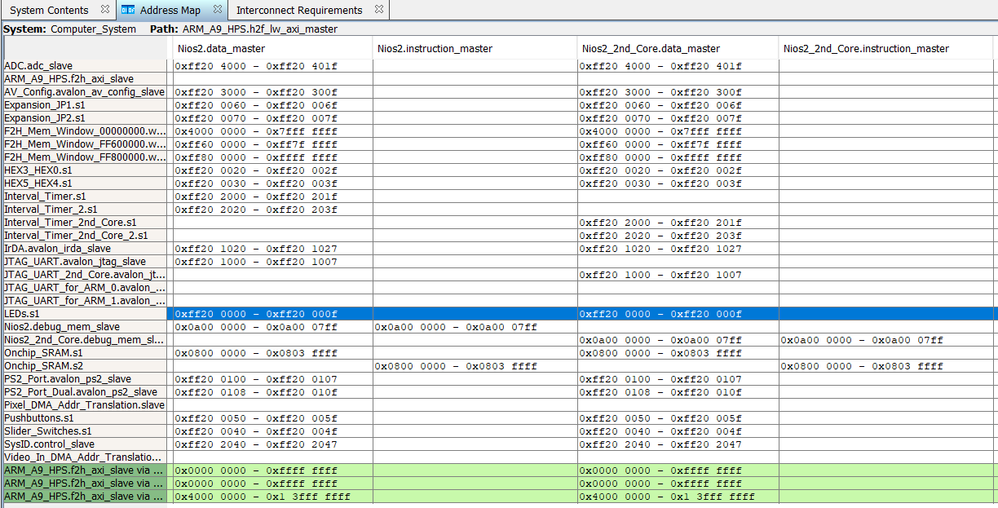Select the F2H_Mem_Window_FF800000 row label
The width and height of the screenshot is (998, 508).
click(85, 157)
